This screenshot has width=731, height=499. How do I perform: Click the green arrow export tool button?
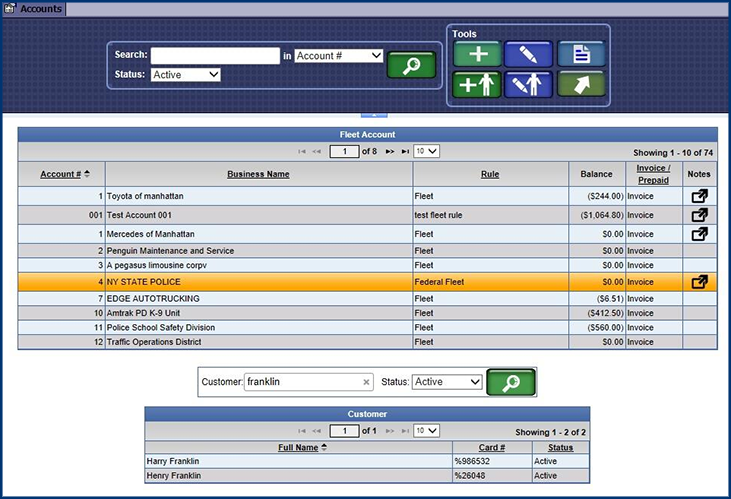[581, 84]
